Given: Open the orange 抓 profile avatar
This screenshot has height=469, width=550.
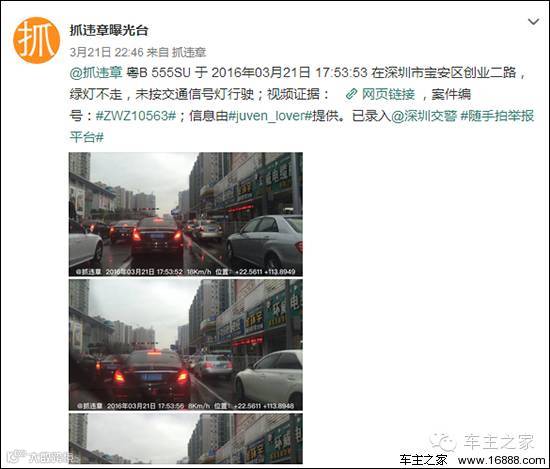Looking at the screenshot, I should 36,40.
